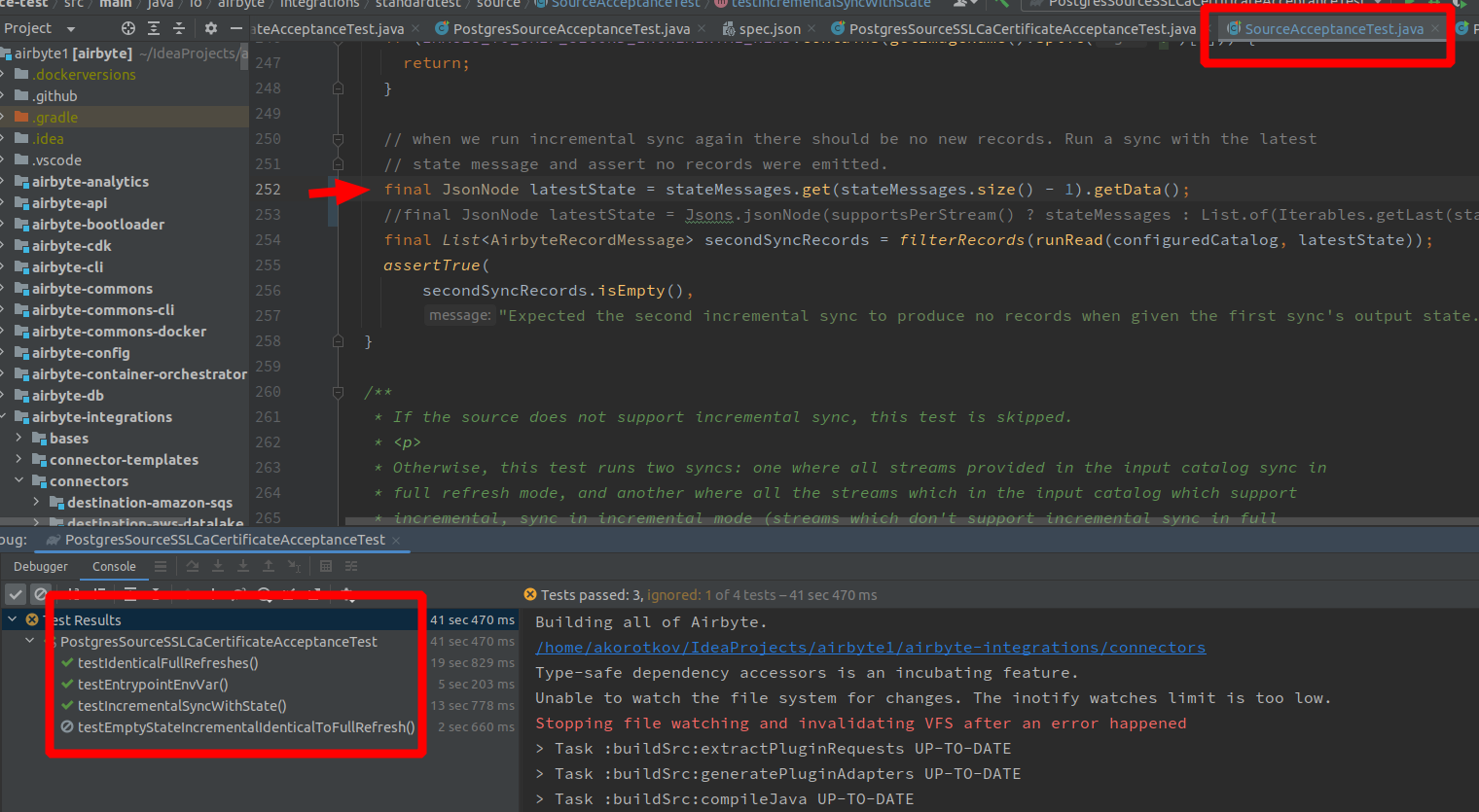Open the connectors path link in console

point(870,648)
